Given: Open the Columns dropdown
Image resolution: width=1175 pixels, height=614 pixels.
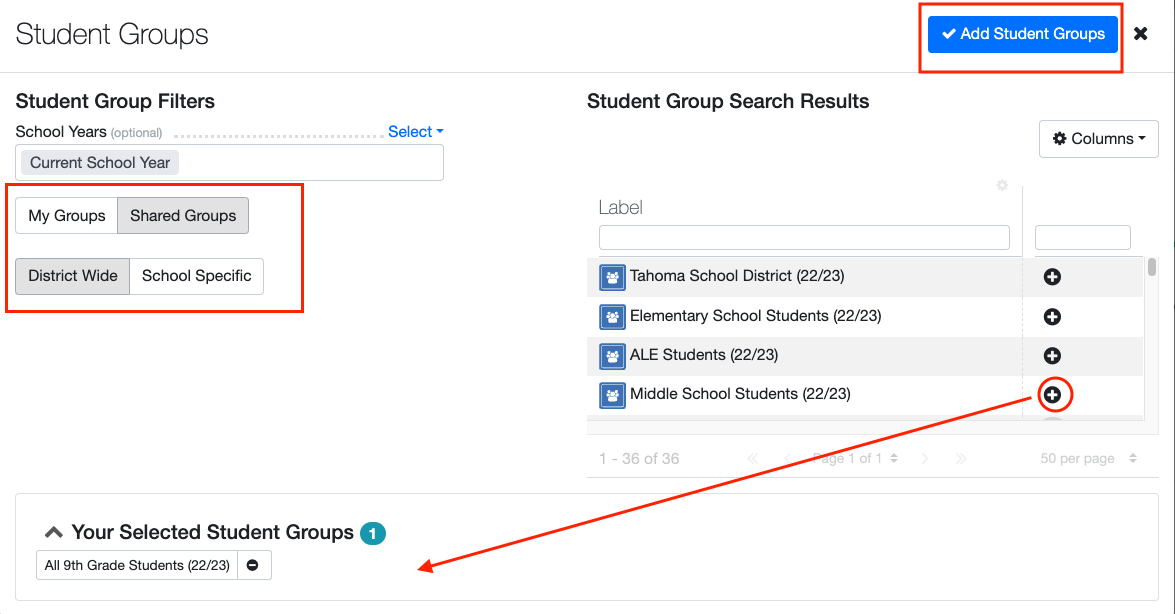Looking at the screenshot, I should 1098,139.
